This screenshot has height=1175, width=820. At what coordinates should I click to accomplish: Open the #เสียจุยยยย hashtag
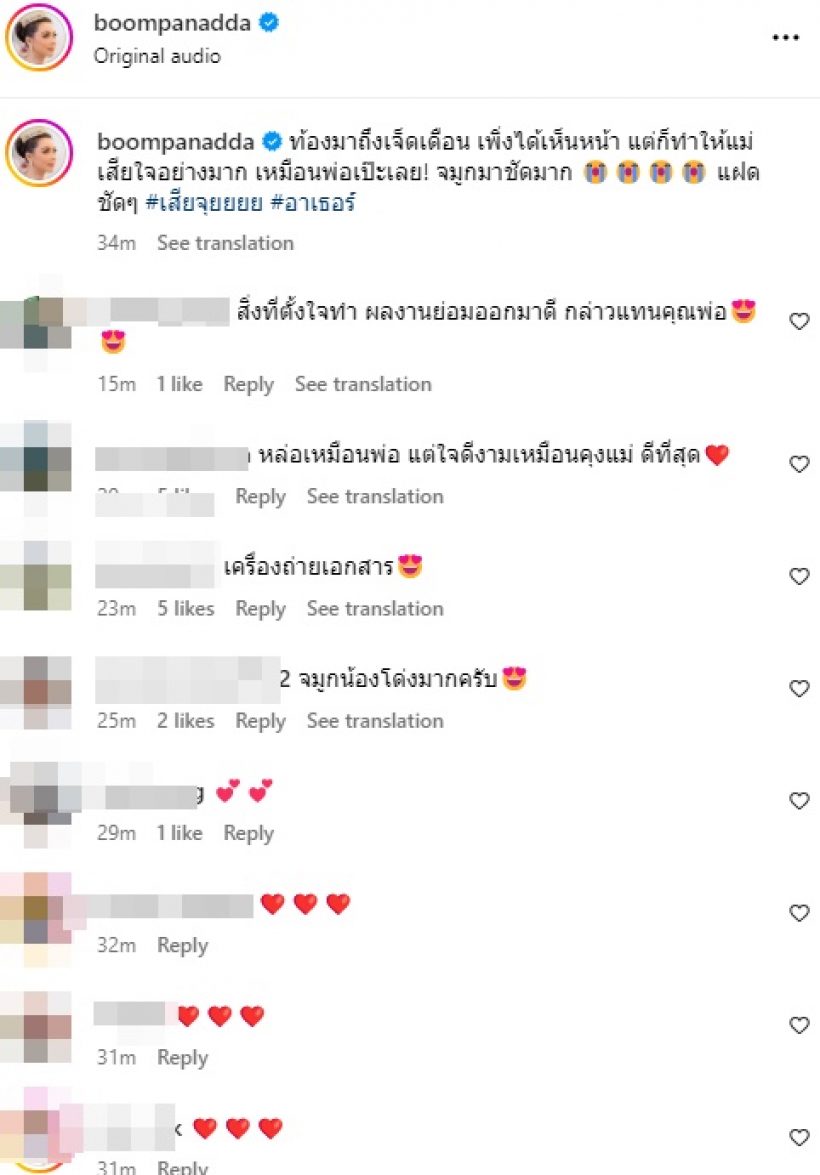[204, 202]
